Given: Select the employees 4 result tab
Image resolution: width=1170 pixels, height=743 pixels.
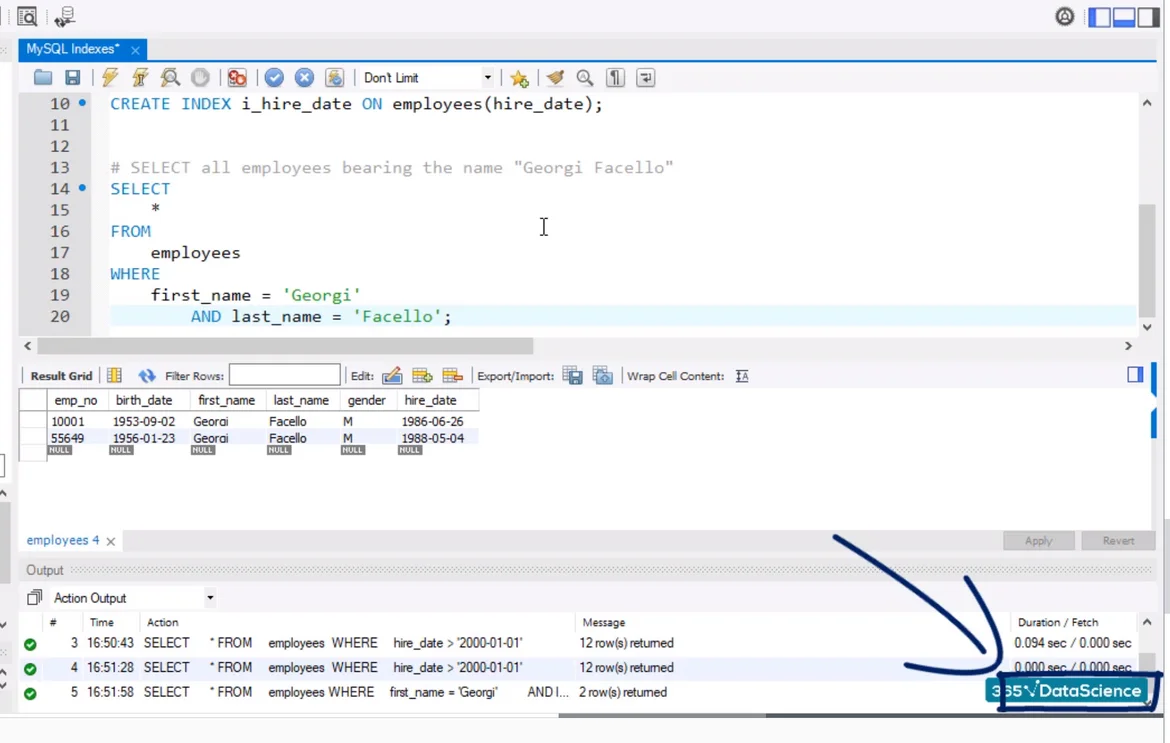Looking at the screenshot, I should pos(62,540).
